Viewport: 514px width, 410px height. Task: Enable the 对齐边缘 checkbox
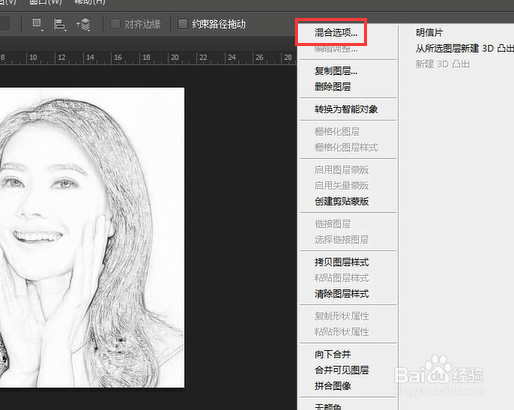point(115,24)
